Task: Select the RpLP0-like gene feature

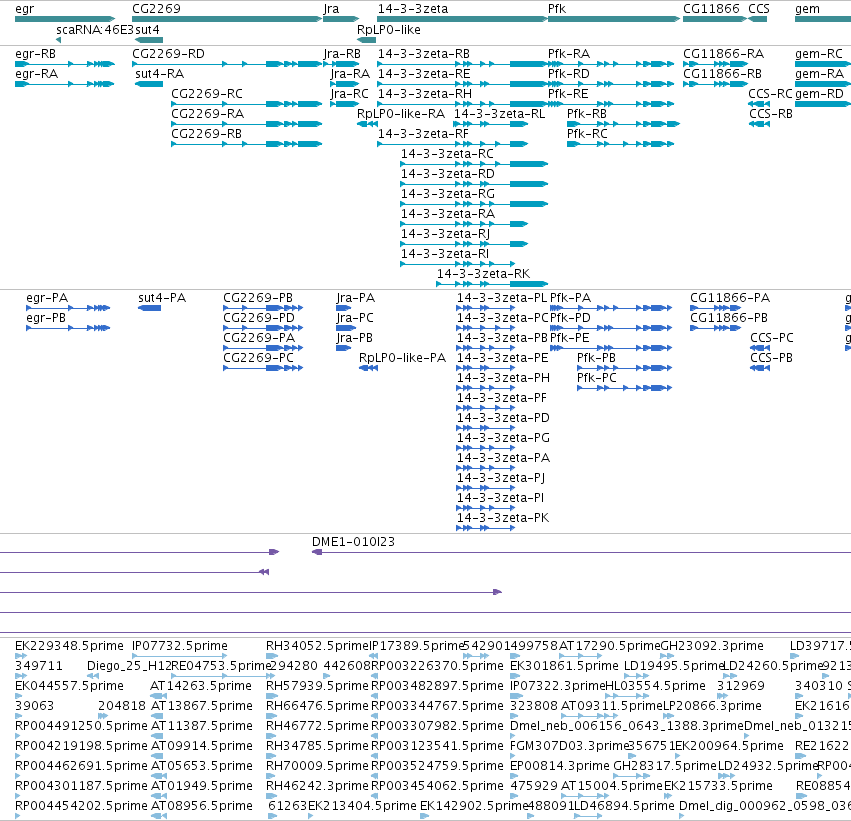Action: click(x=366, y=40)
